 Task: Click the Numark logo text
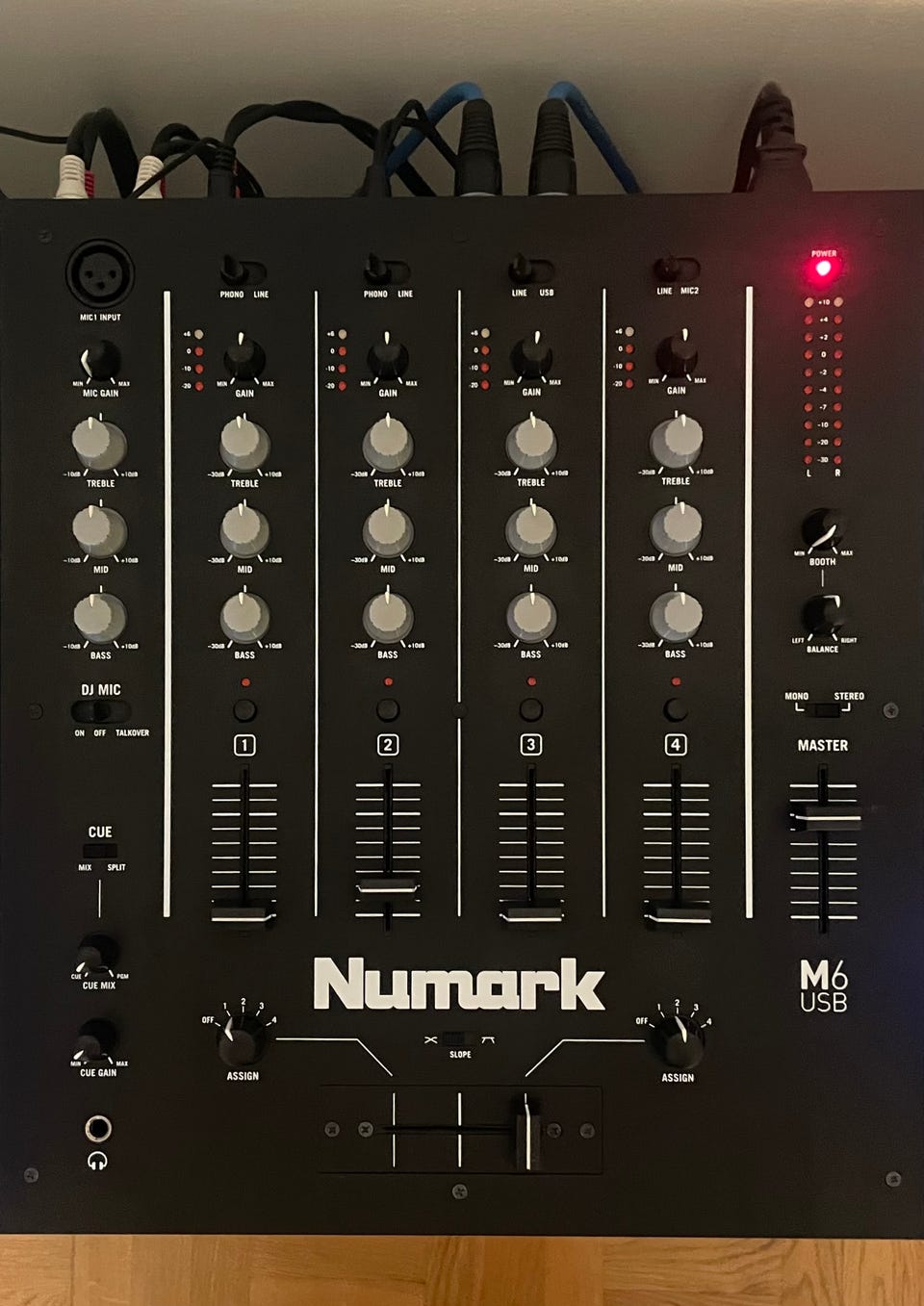[459, 984]
